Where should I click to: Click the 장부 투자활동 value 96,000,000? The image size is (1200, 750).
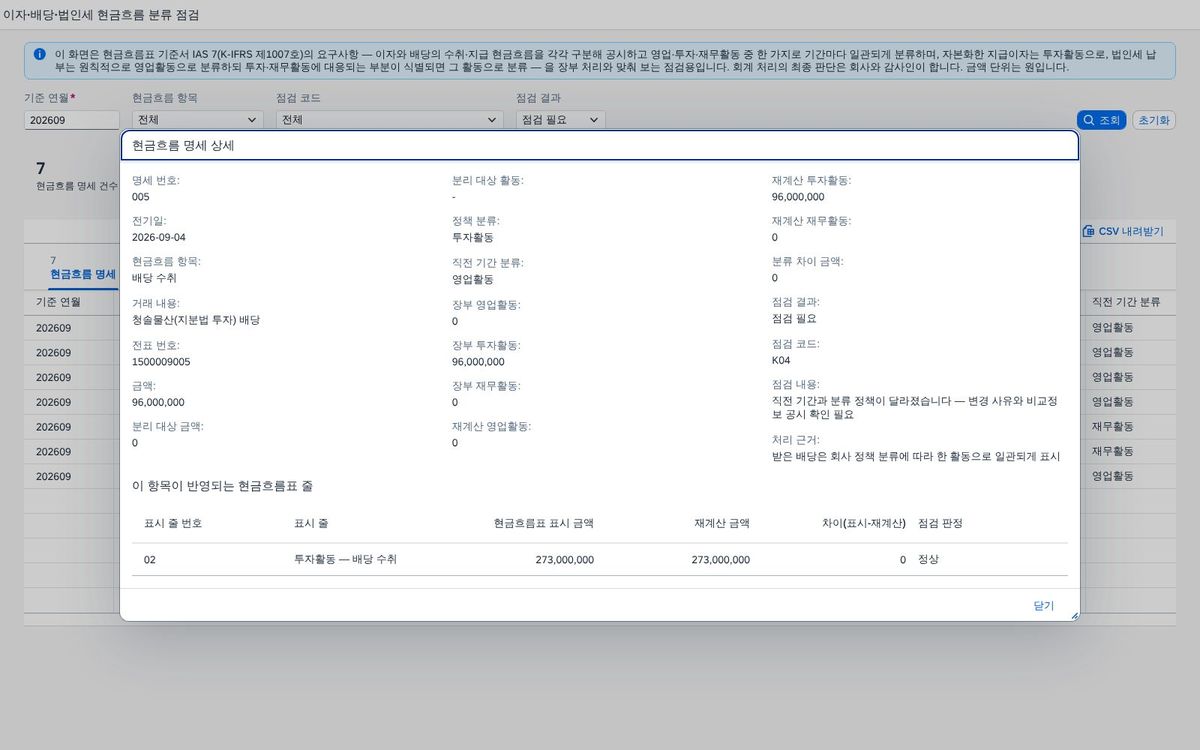[478, 362]
